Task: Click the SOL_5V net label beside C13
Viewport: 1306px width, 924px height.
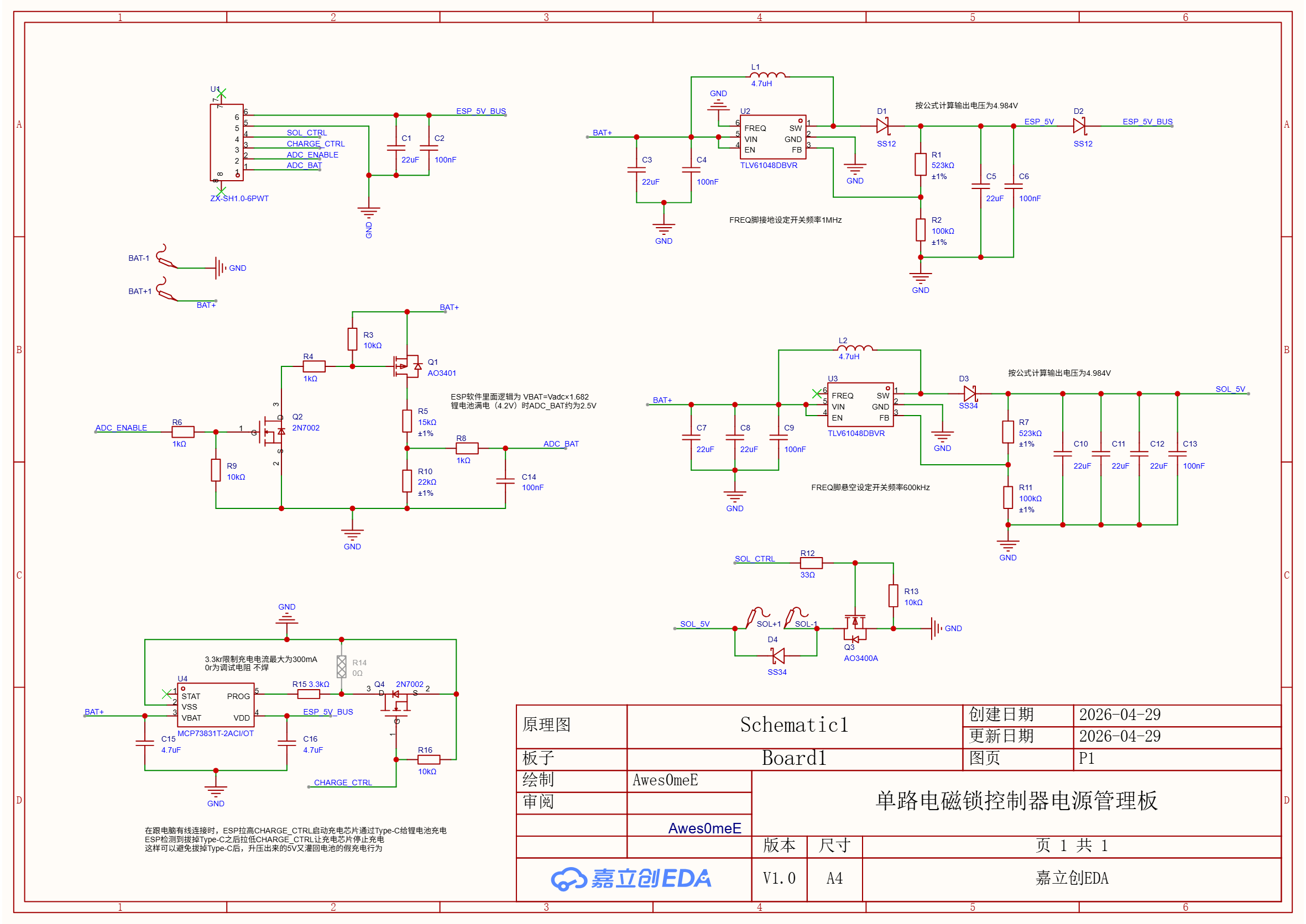Action: [1230, 389]
